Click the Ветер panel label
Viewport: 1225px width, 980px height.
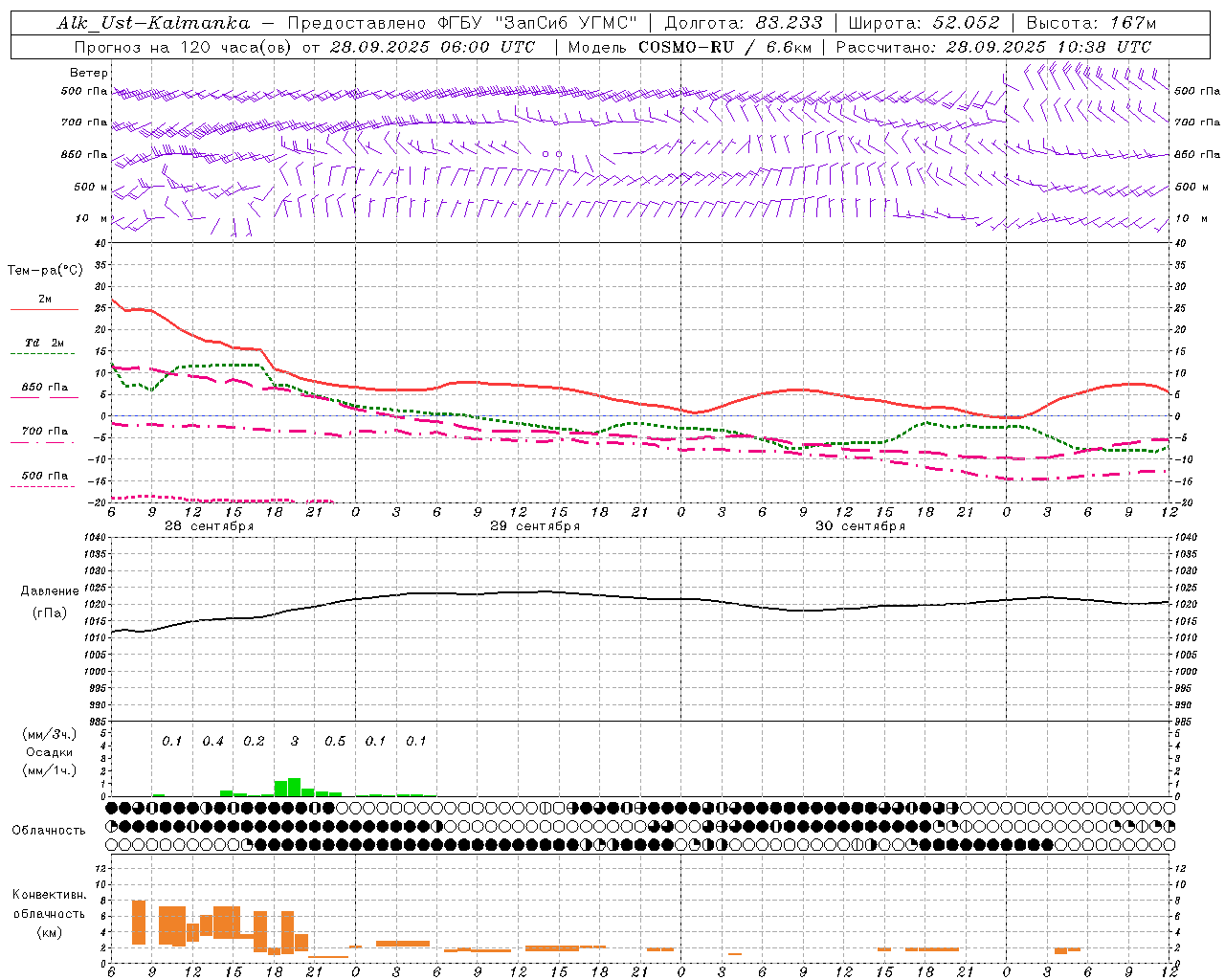coord(89,73)
